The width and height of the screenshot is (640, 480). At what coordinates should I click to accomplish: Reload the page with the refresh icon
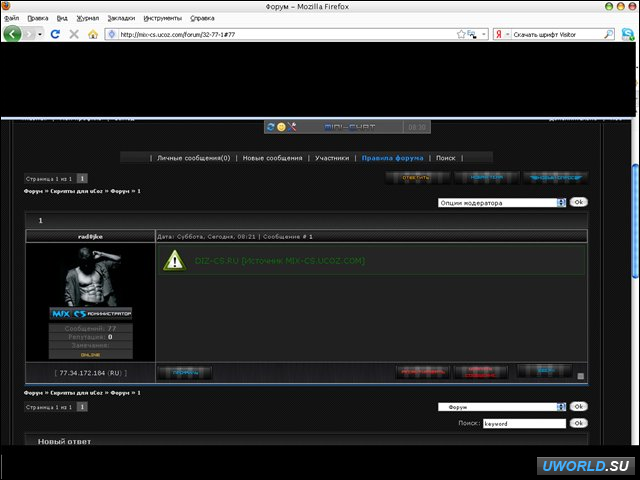pyautogui.click(x=55, y=33)
